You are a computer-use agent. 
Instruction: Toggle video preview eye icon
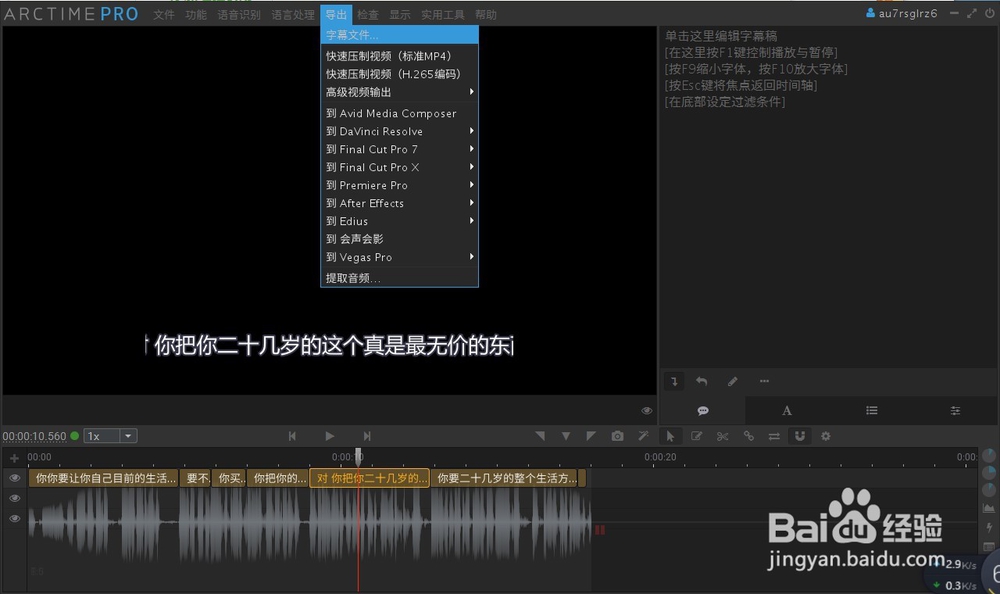click(647, 411)
